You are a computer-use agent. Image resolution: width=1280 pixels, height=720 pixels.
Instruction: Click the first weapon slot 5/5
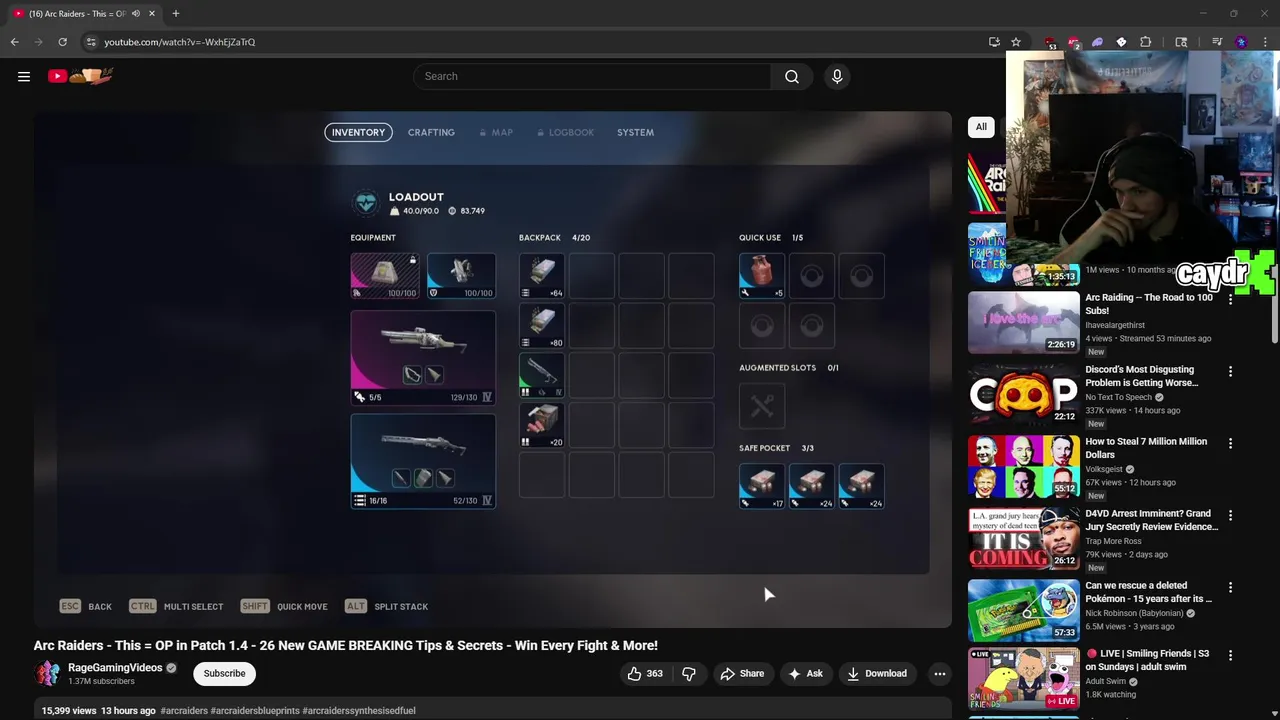[x=423, y=357]
